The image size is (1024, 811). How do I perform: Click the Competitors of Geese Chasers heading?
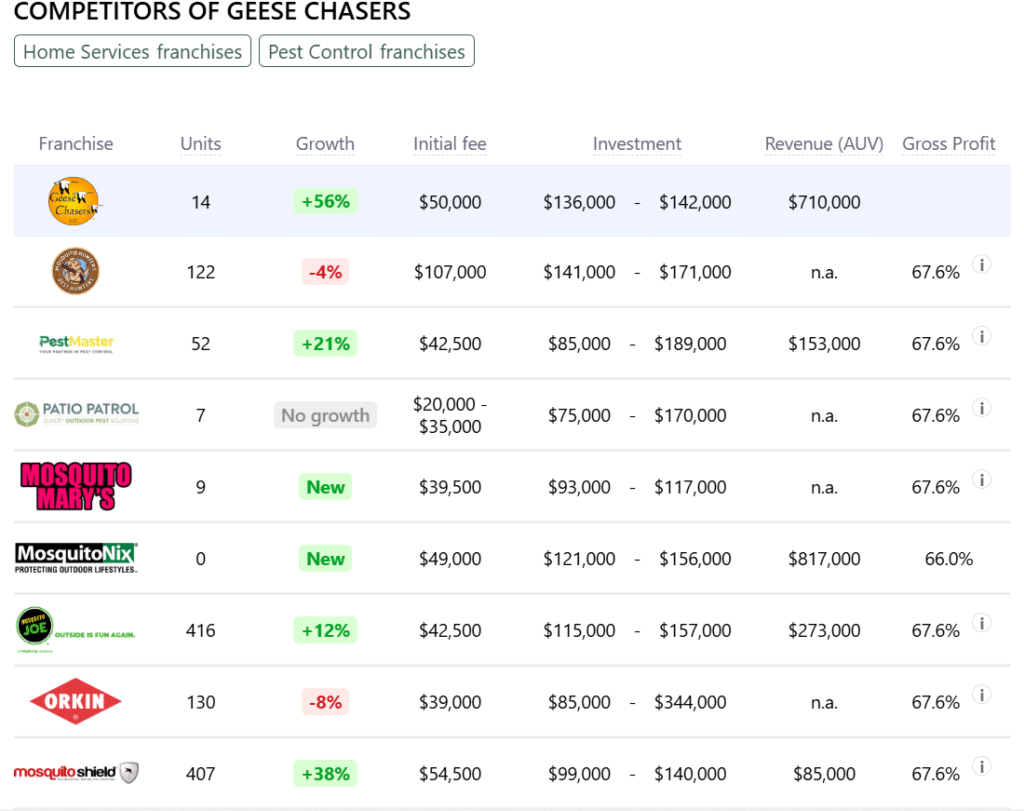pos(212,10)
